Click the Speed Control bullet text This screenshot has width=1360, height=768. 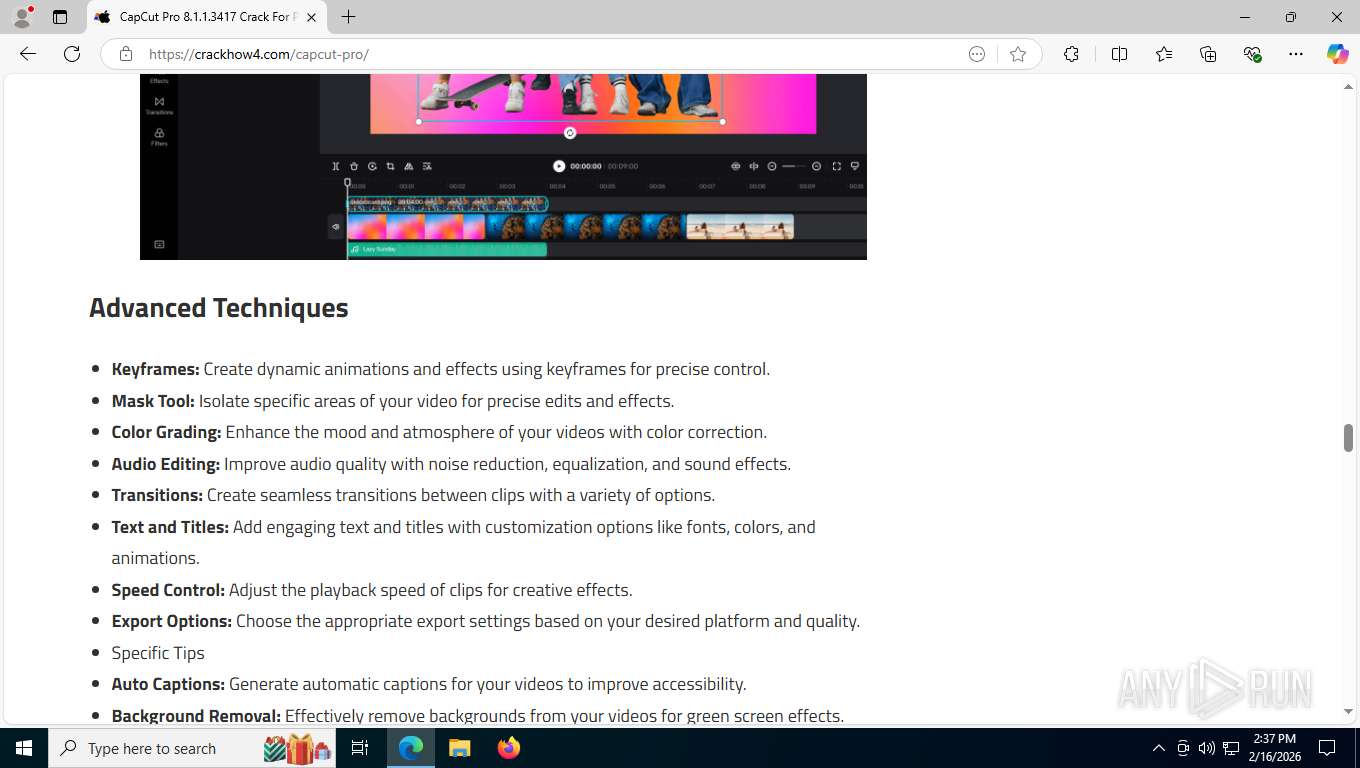coord(372,590)
